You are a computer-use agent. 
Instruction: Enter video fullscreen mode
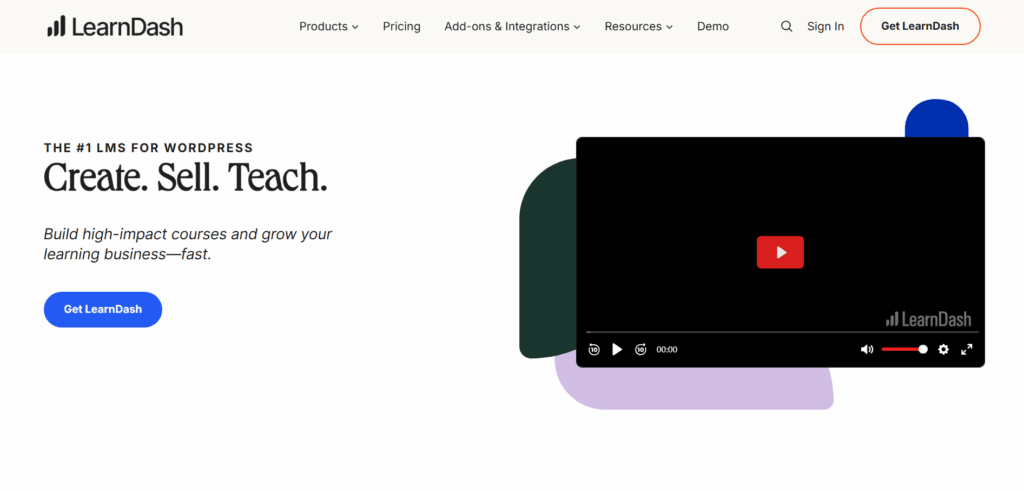click(x=967, y=349)
